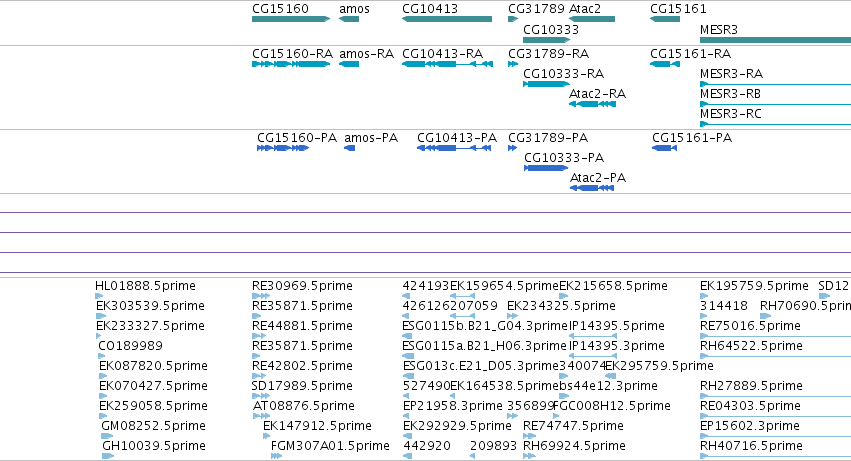
Task: Select the RE04303.5prime EST label
Action: point(751,406)
